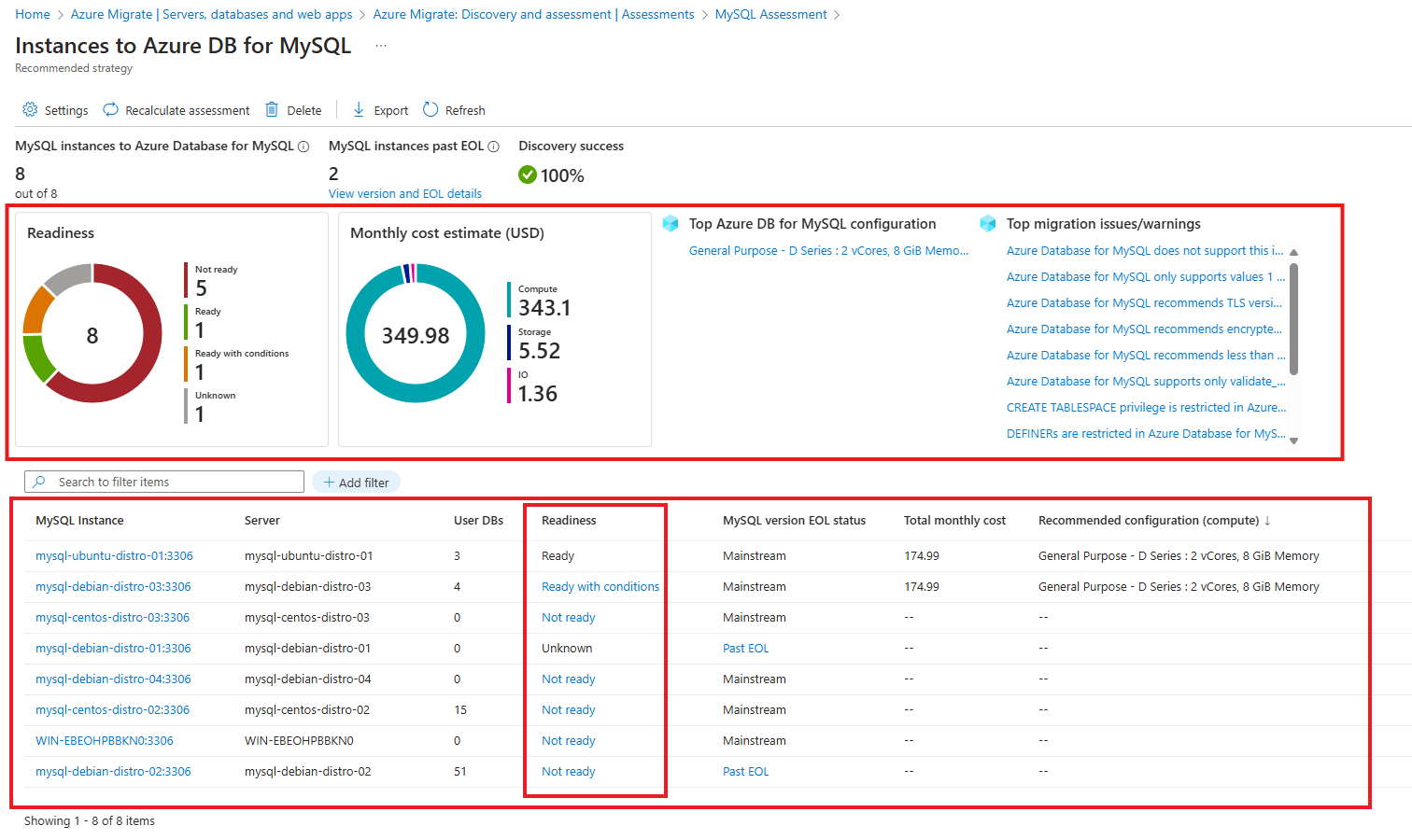
Task: Click the Refresh icon in toolbar
Action: [x=431, y=110]
